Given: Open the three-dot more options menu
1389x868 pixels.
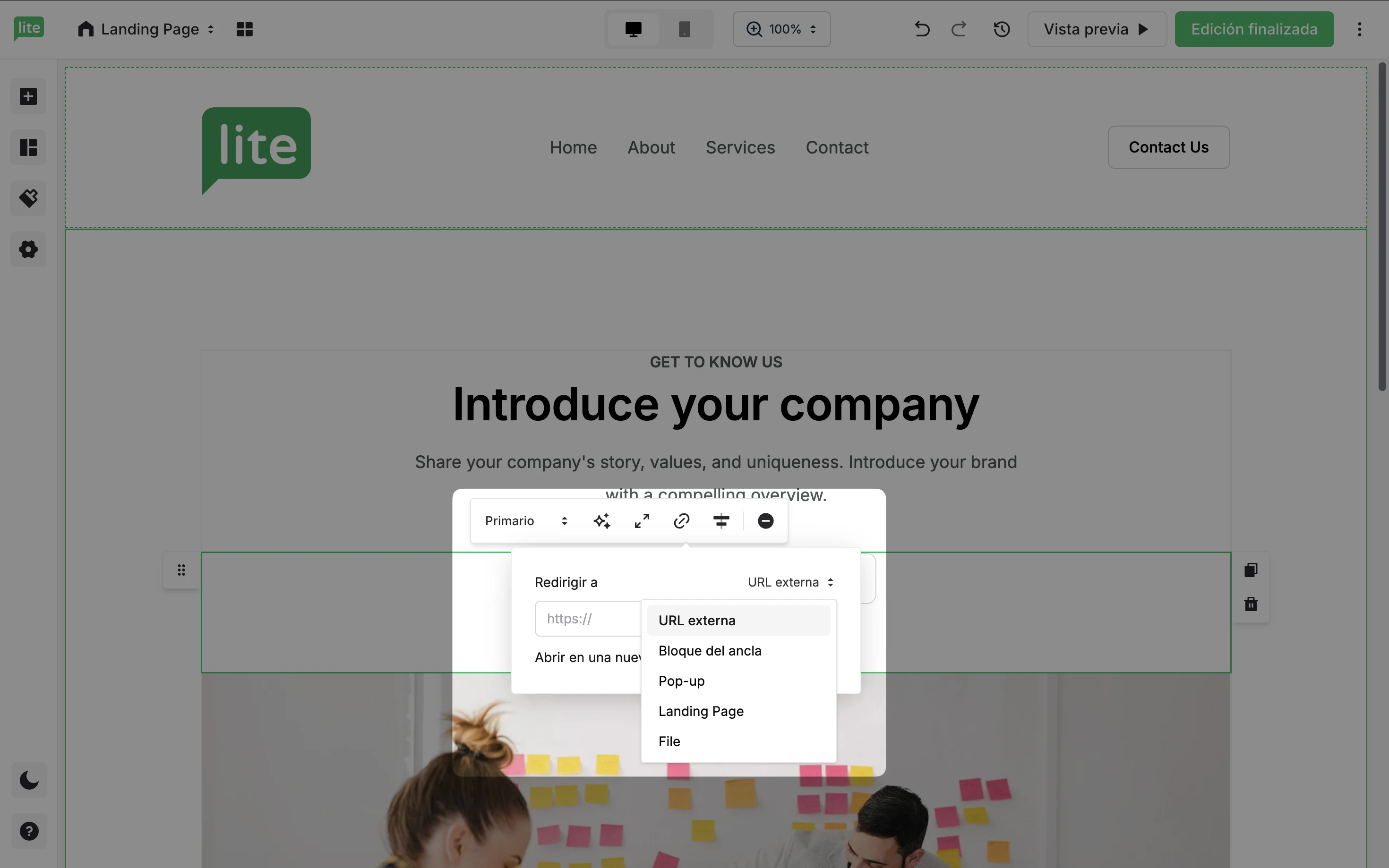Looking at the screenshot, I should pos(1359,29).
